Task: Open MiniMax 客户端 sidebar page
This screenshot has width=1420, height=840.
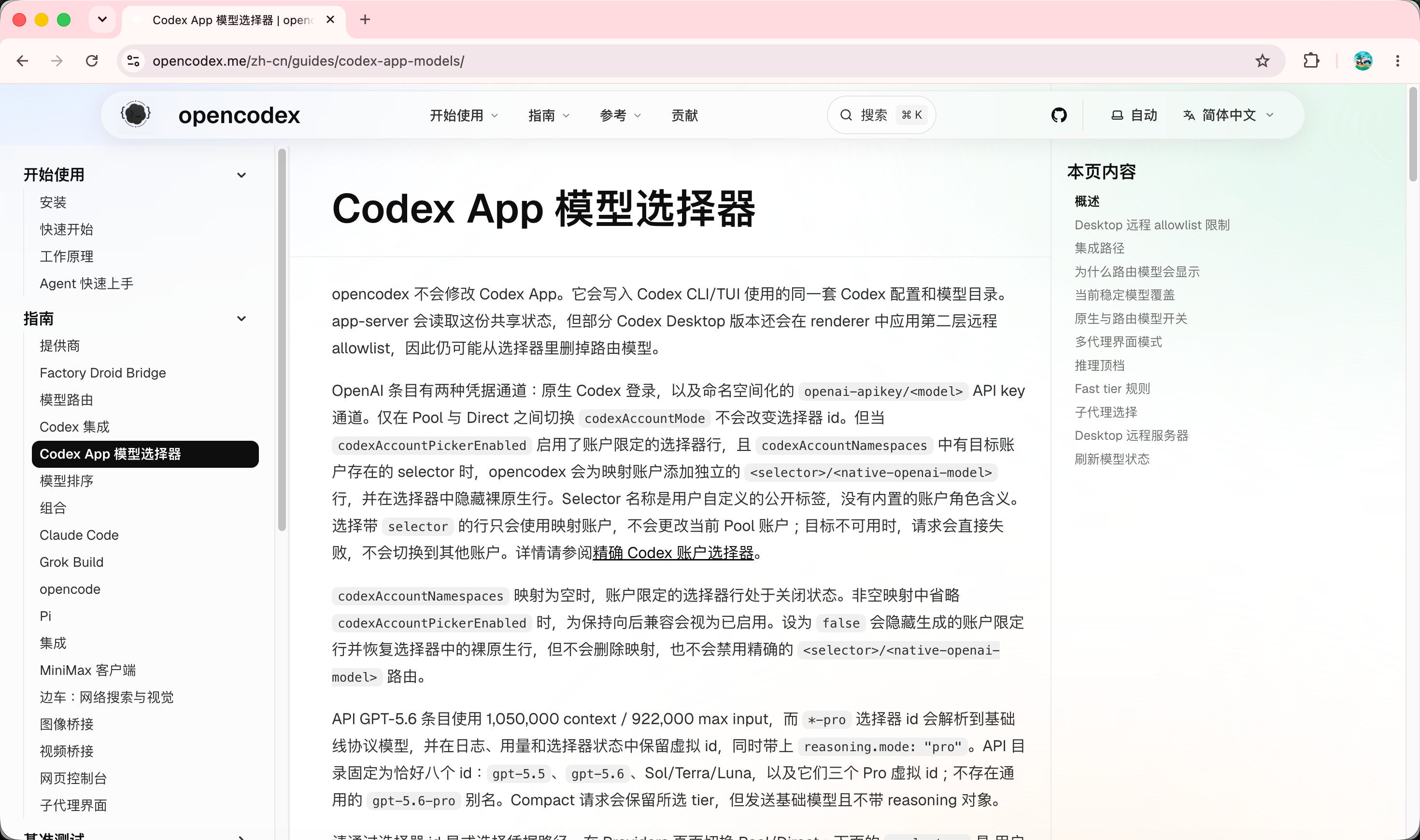Action: [88, 670]
